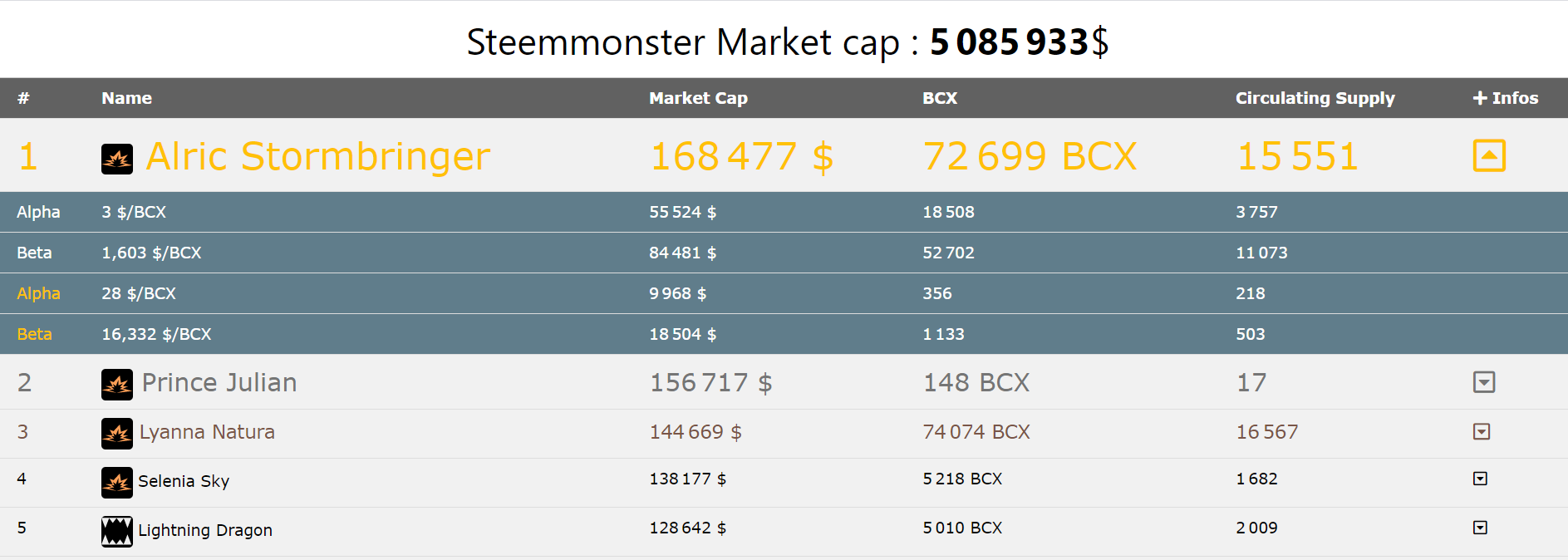Viewport: 1568px width, 560px height.
Task: Click the BCX column header
Action: pos(939,98)
